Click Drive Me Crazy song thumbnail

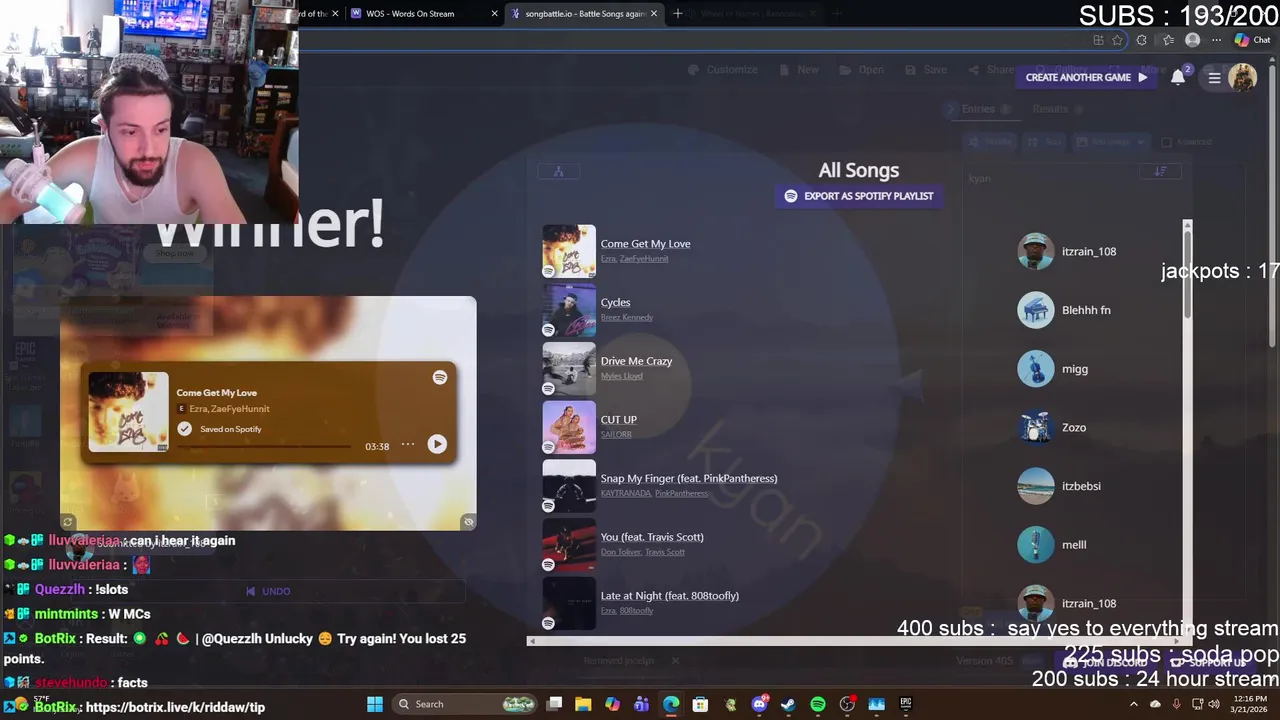coord(569,369)
